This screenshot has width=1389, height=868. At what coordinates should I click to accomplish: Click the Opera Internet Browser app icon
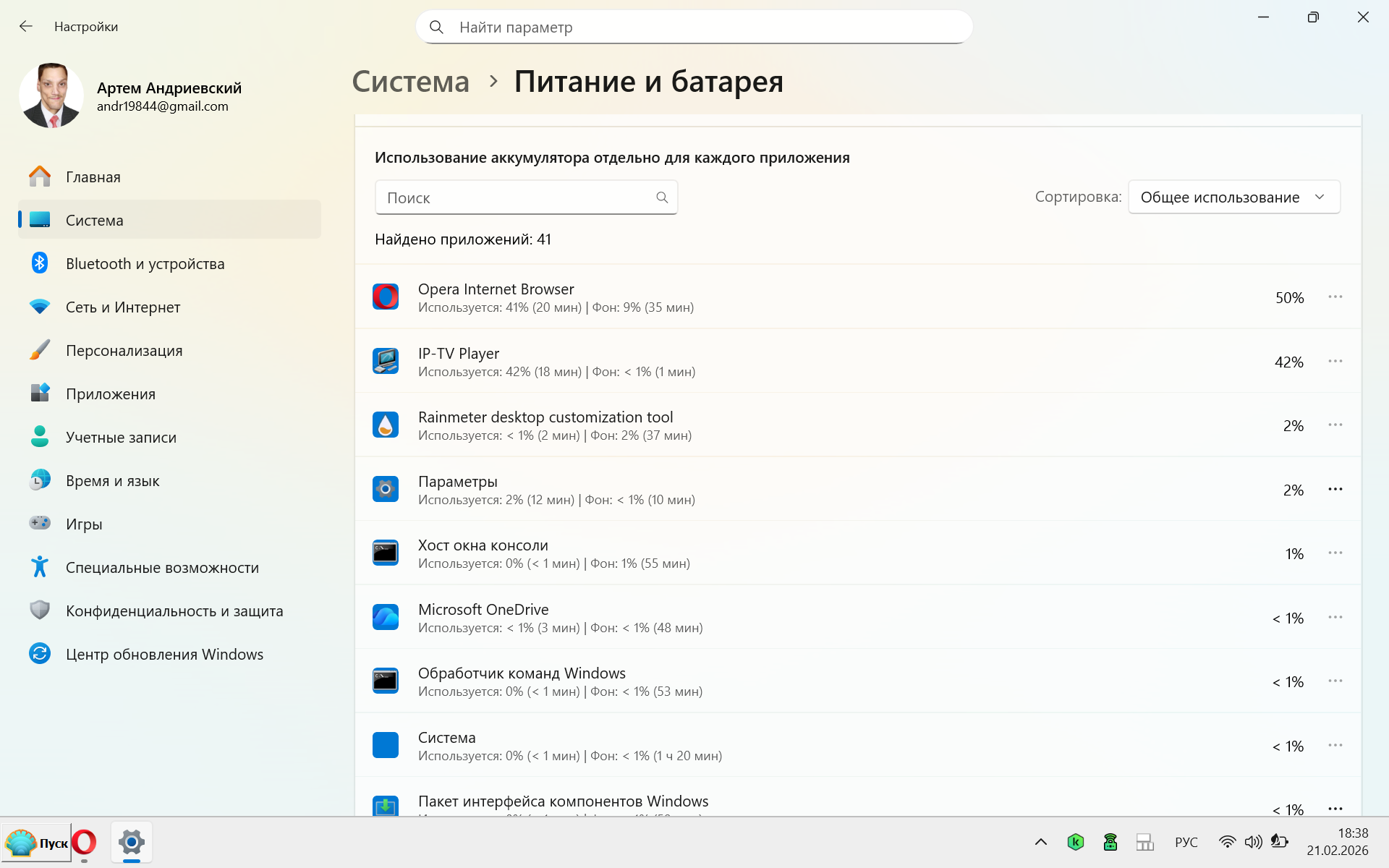pos(385,297)
